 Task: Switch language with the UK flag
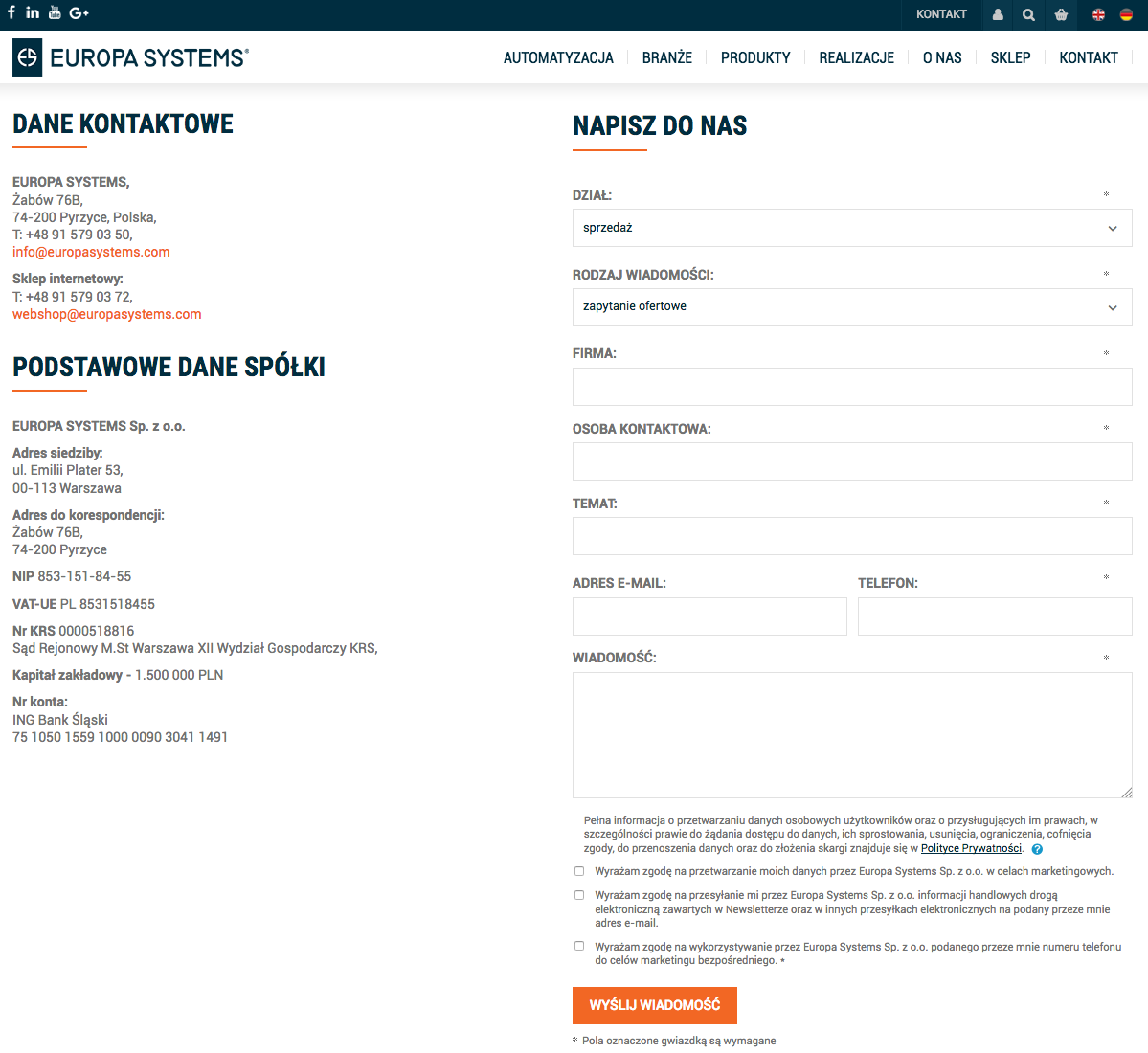(1098, 14)
